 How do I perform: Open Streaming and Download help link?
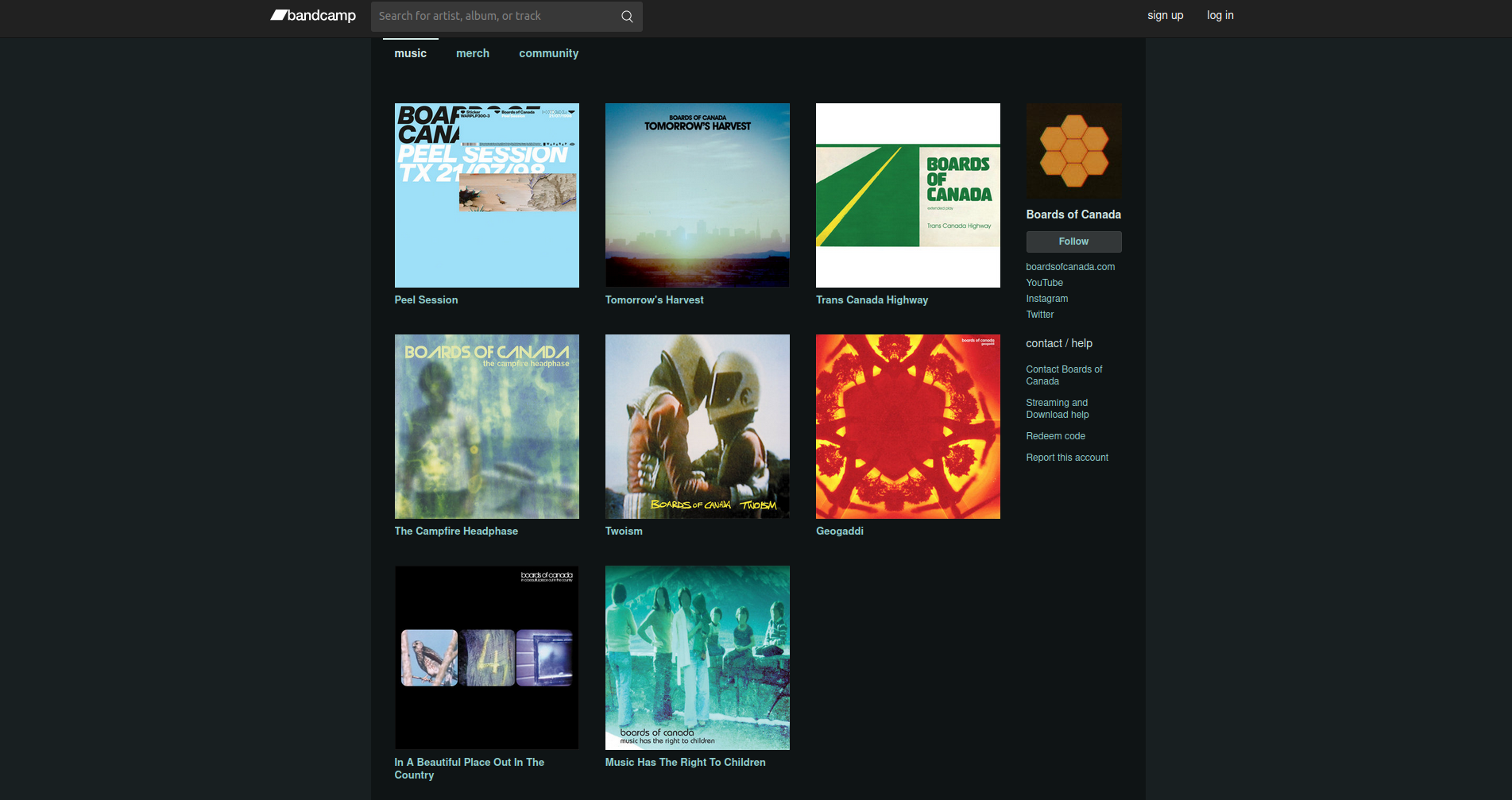point(1058,408)
